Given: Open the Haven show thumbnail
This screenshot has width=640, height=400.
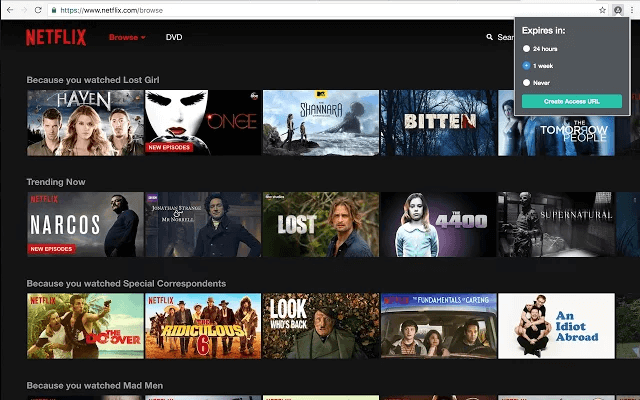Looking at the screenshot, I should (85, 123).
